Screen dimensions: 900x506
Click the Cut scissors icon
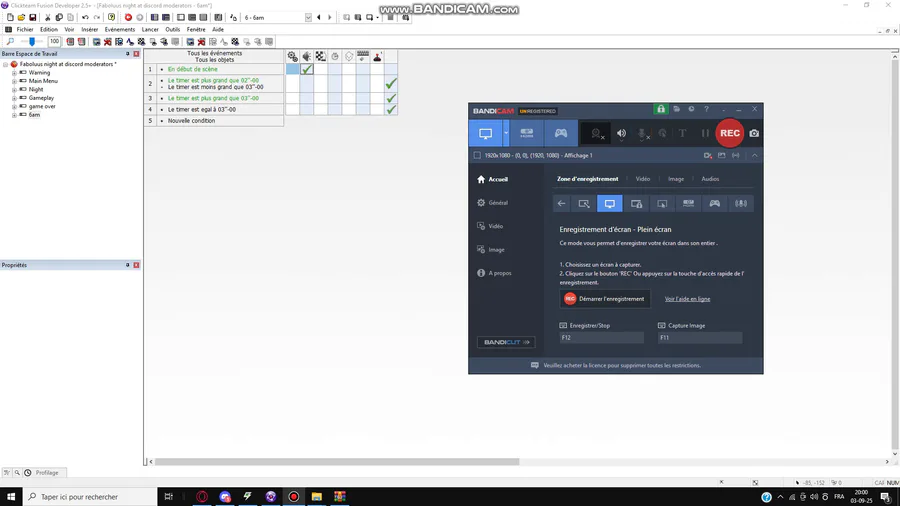[48, 18]
